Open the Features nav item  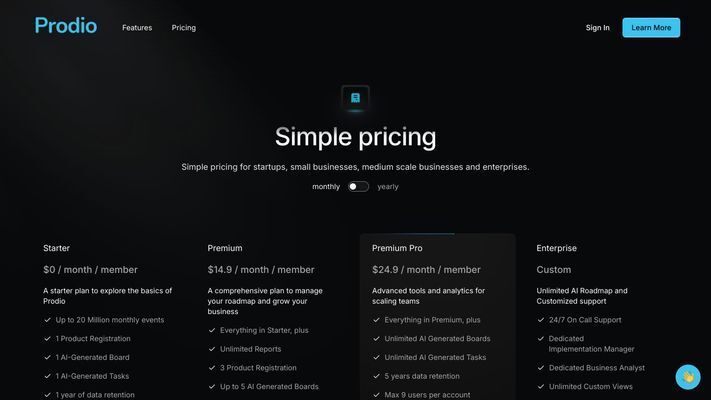[137, 28]
